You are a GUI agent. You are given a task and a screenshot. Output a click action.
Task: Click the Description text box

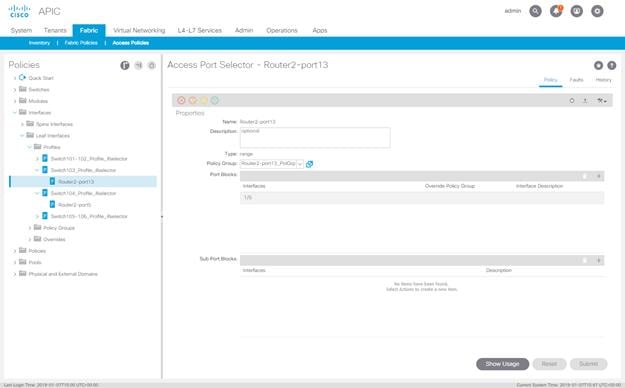(x=315, y=138)
